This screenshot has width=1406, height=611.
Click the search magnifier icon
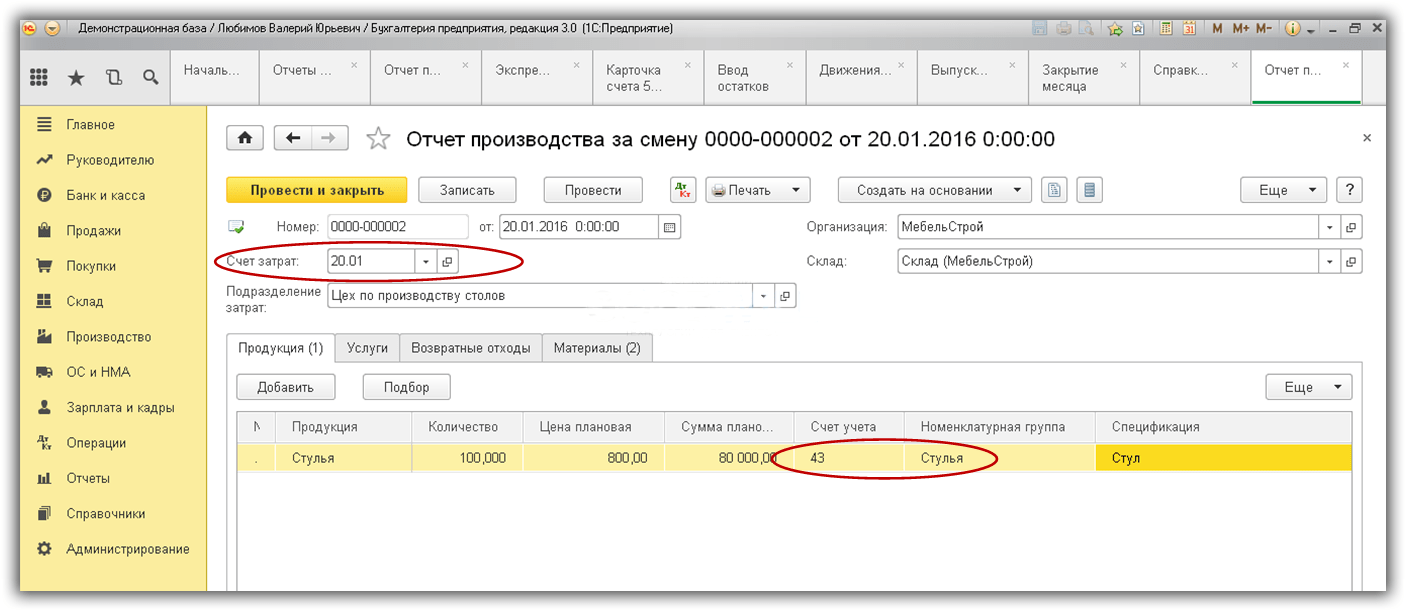coord(150,77)
